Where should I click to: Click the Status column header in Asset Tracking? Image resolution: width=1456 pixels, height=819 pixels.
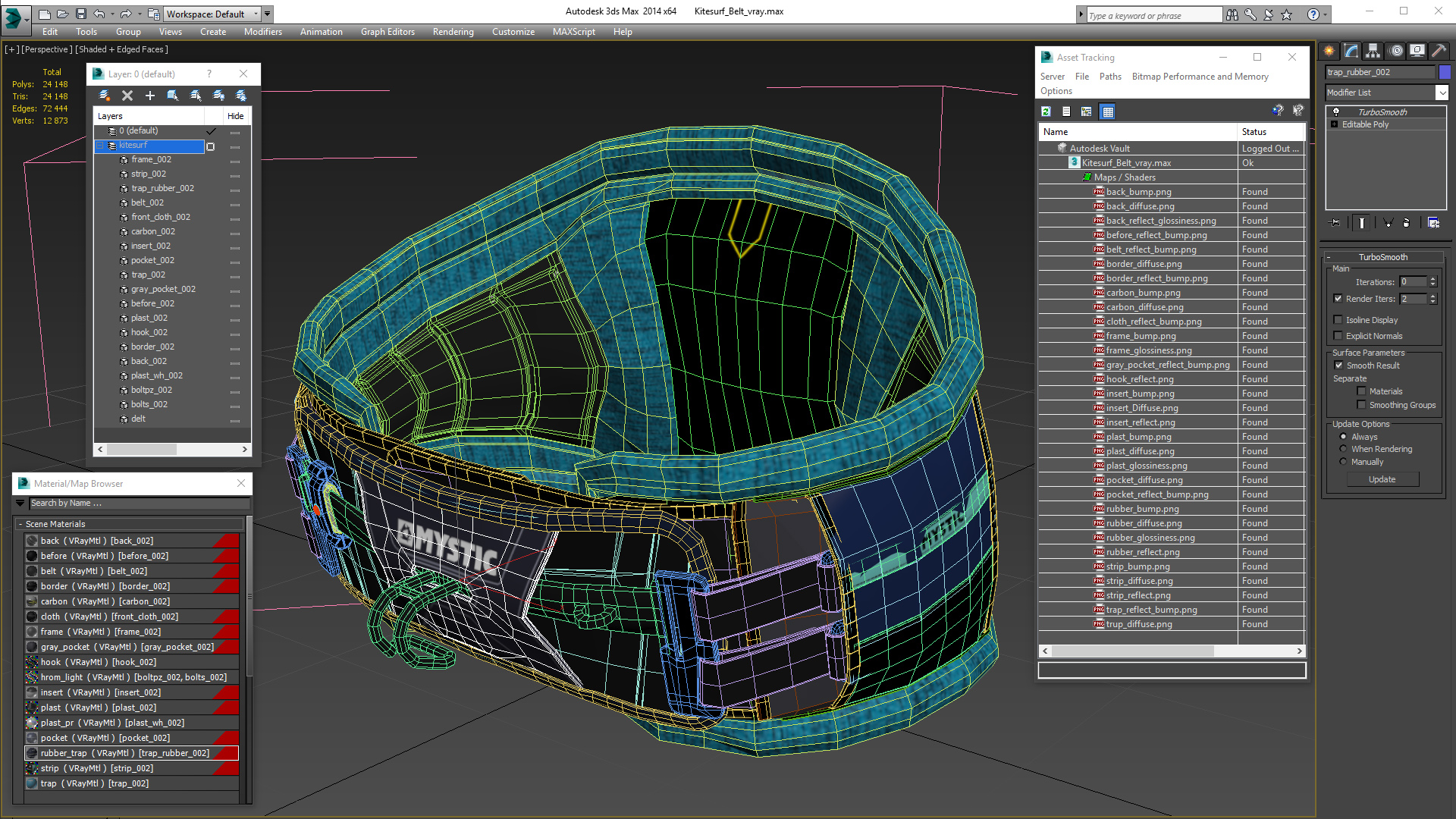pyautogui.click(x=1271, y=132)
